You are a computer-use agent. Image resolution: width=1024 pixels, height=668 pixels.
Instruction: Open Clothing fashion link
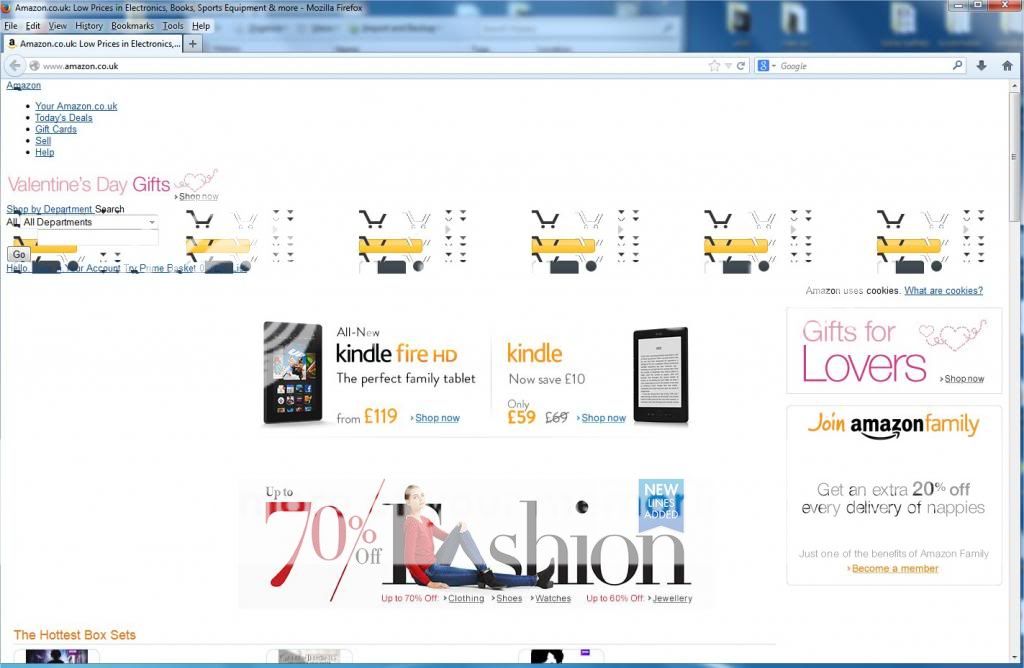pyautogui.click(x=466, y=598)
